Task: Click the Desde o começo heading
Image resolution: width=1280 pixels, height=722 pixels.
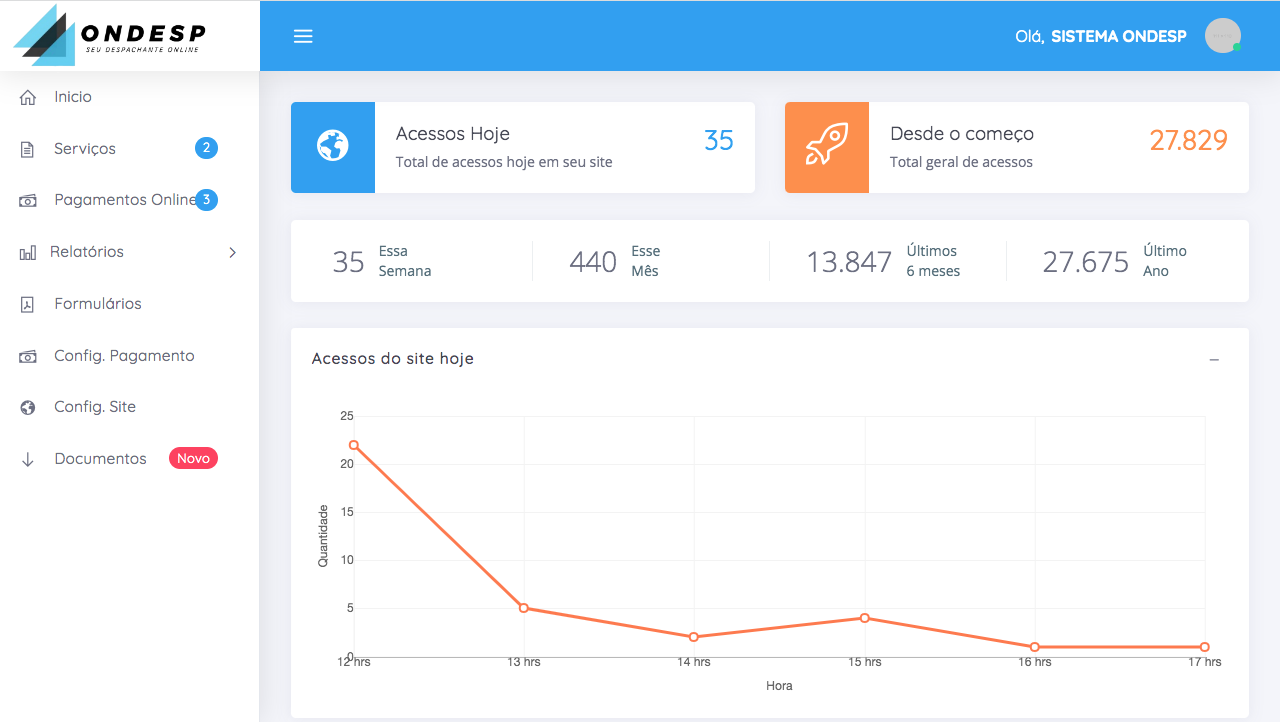Action: tap(962, 133)
